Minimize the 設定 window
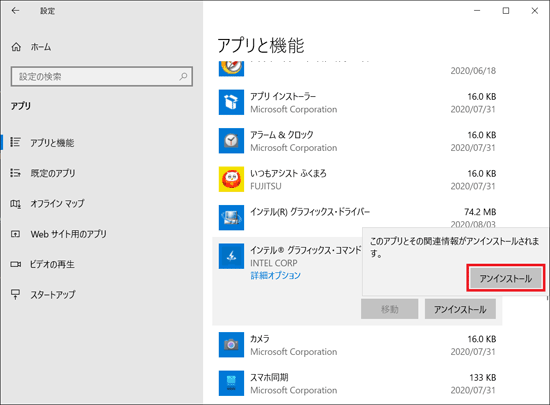550x405 pixels. (477, 11)
